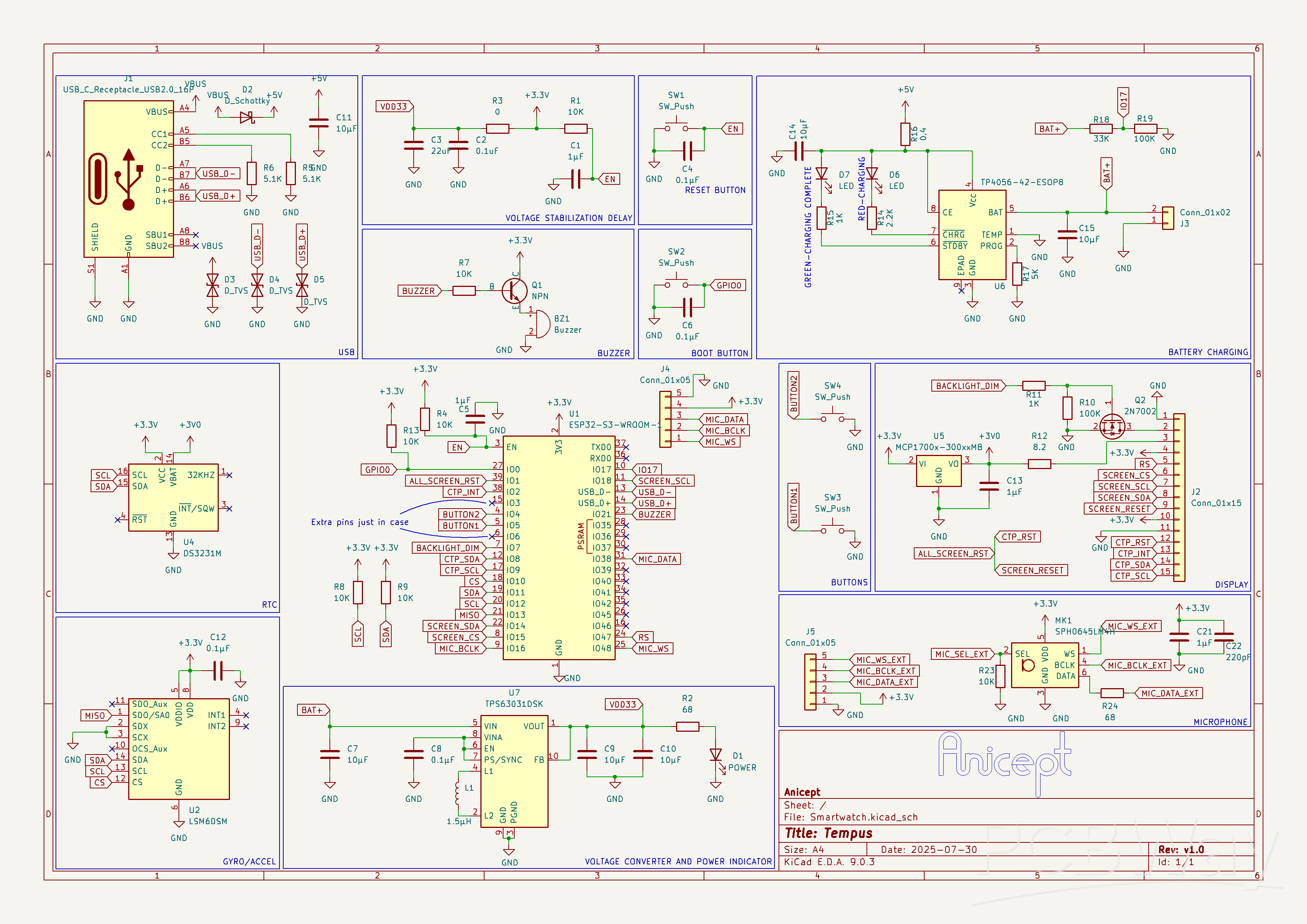Click the Q2 2N7002 MOSFET symbol
1307x924 pixels.
click(1112, 426)
